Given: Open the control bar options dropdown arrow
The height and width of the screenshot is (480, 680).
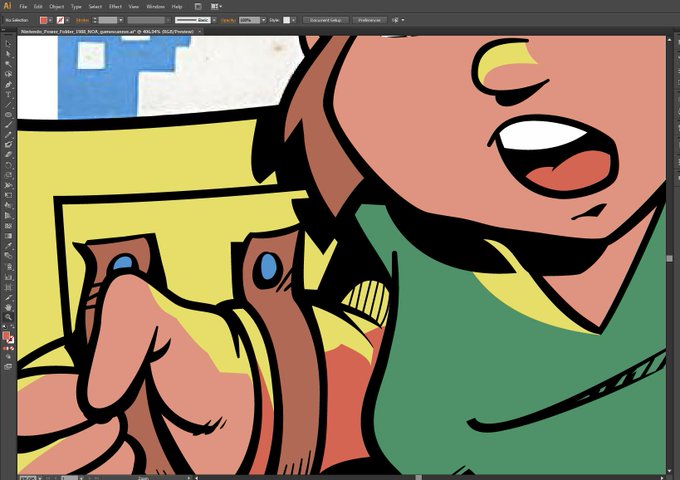Looking at the screenshot, I should (403, 20).
